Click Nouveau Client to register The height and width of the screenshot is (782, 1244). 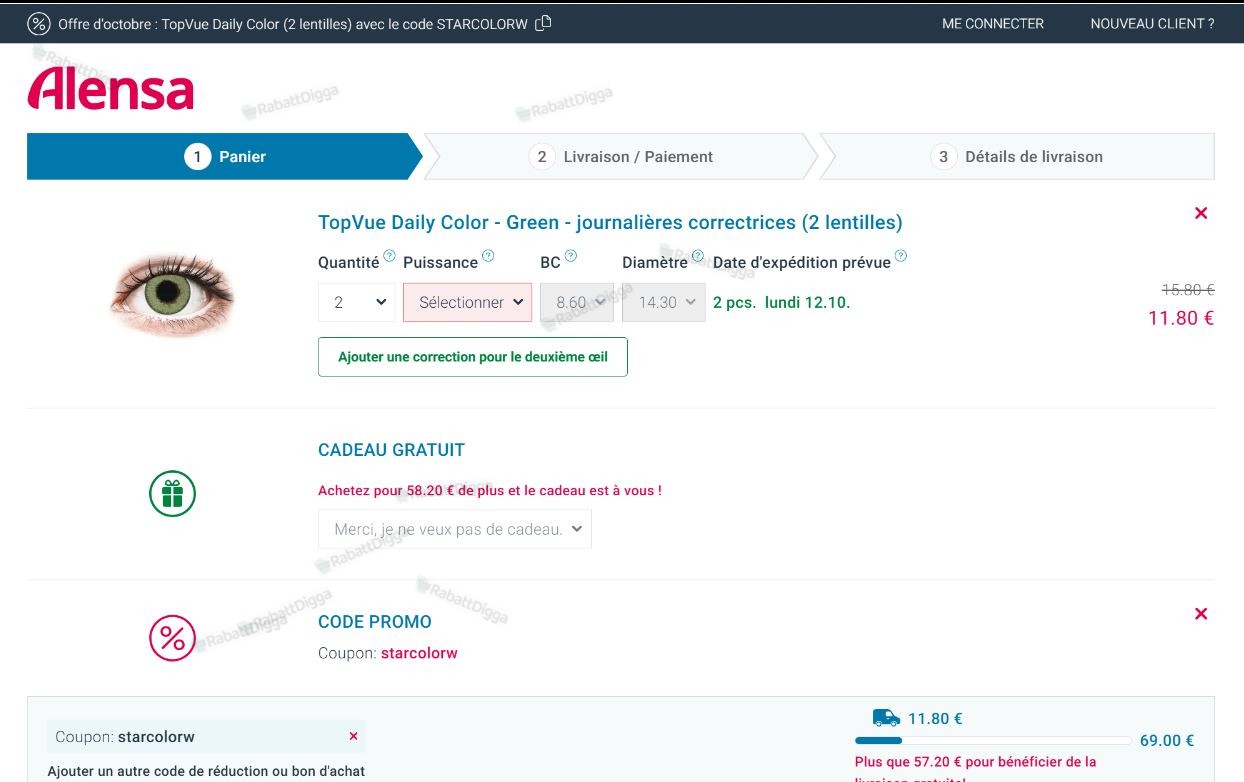1153,24
